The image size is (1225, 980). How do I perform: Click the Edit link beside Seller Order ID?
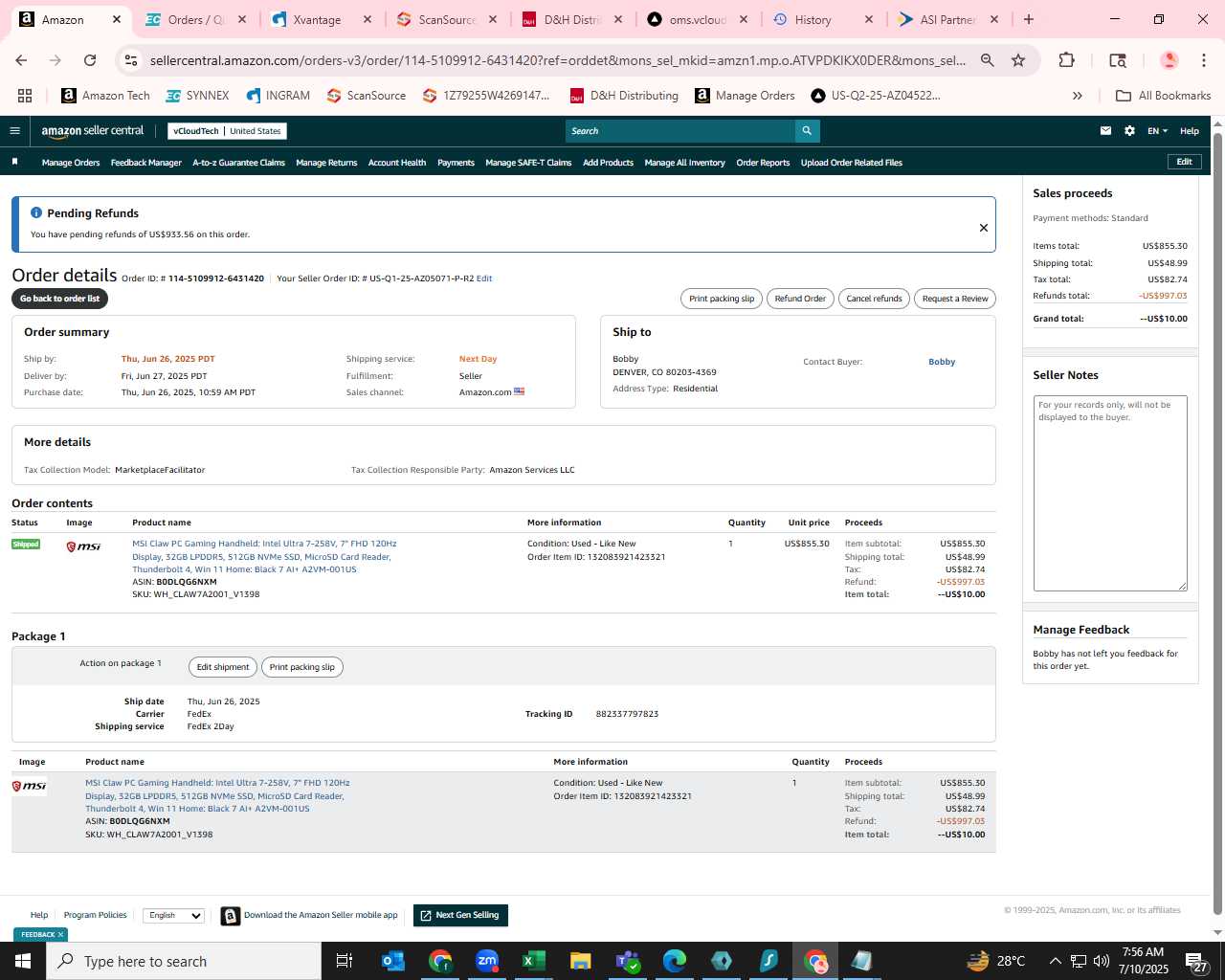click(x=484, y=278)
